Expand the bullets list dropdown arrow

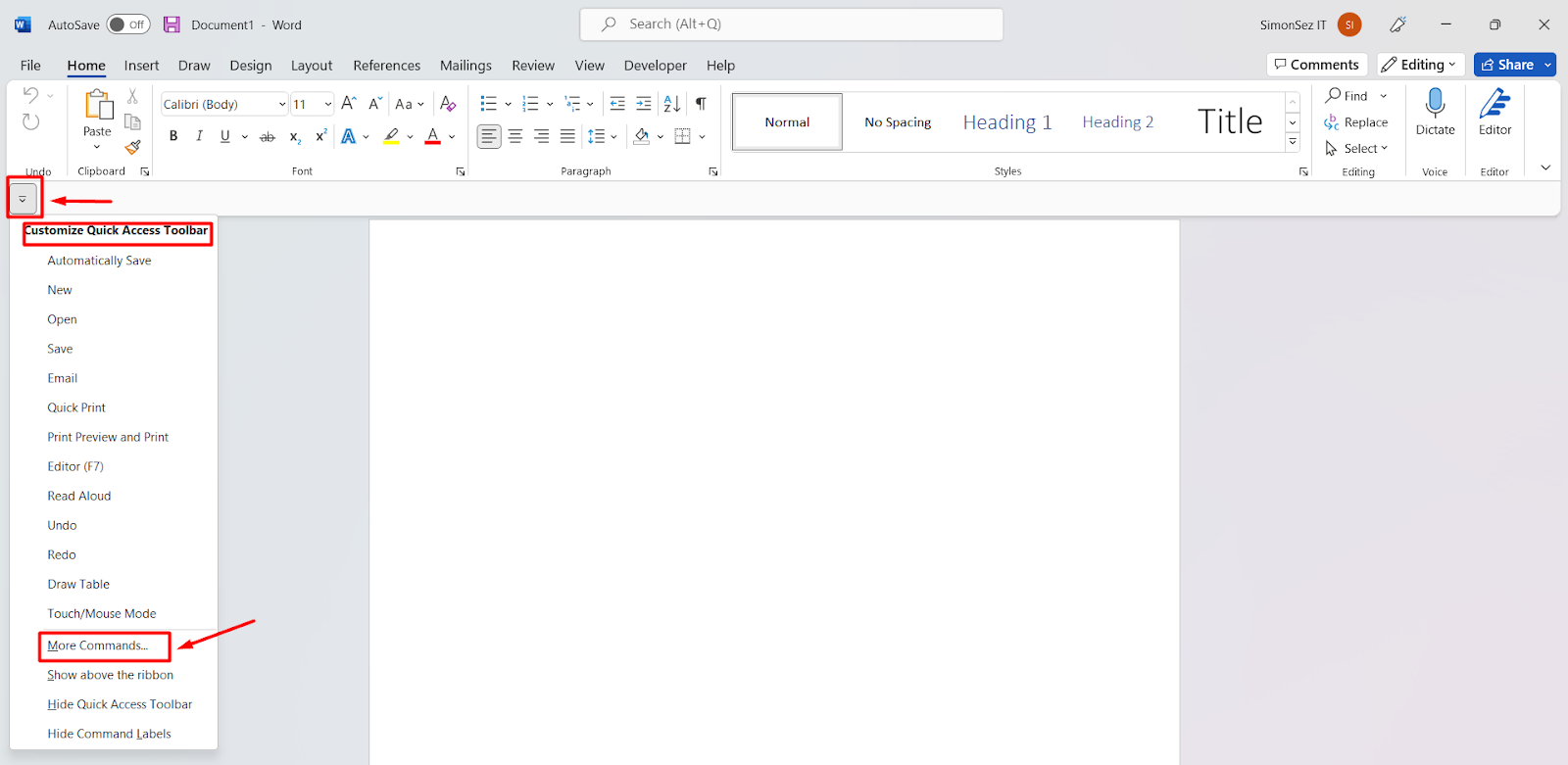(508, 104)
